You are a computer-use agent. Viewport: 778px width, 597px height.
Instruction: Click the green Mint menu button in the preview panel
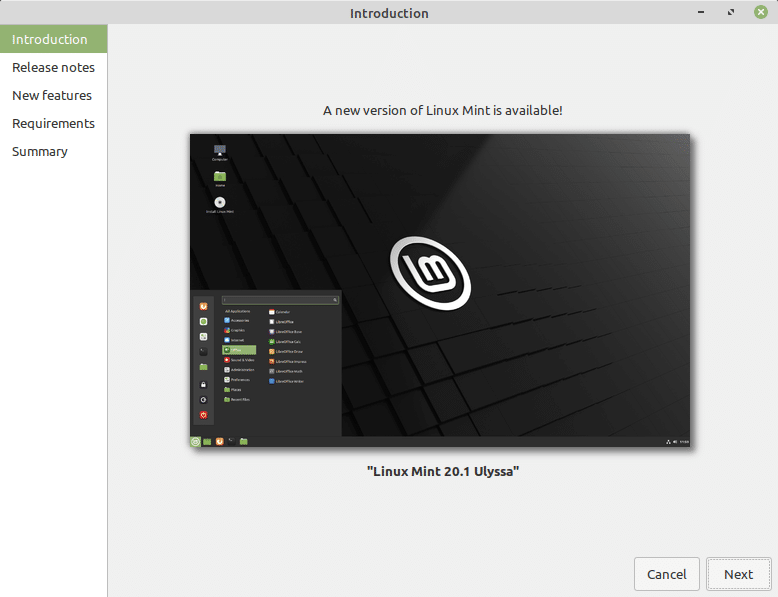[195, 442]
